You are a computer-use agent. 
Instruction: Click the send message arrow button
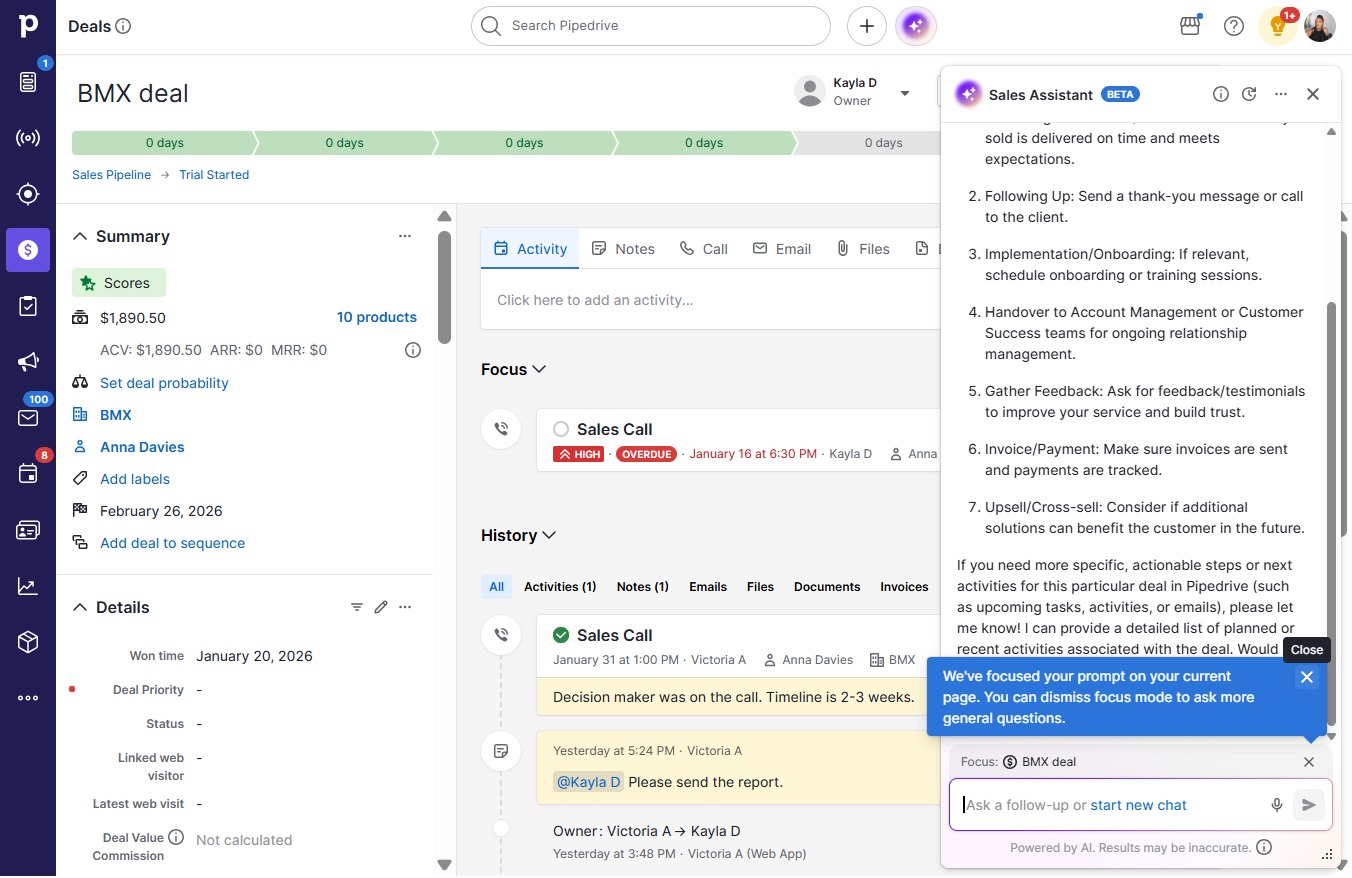1308,805
